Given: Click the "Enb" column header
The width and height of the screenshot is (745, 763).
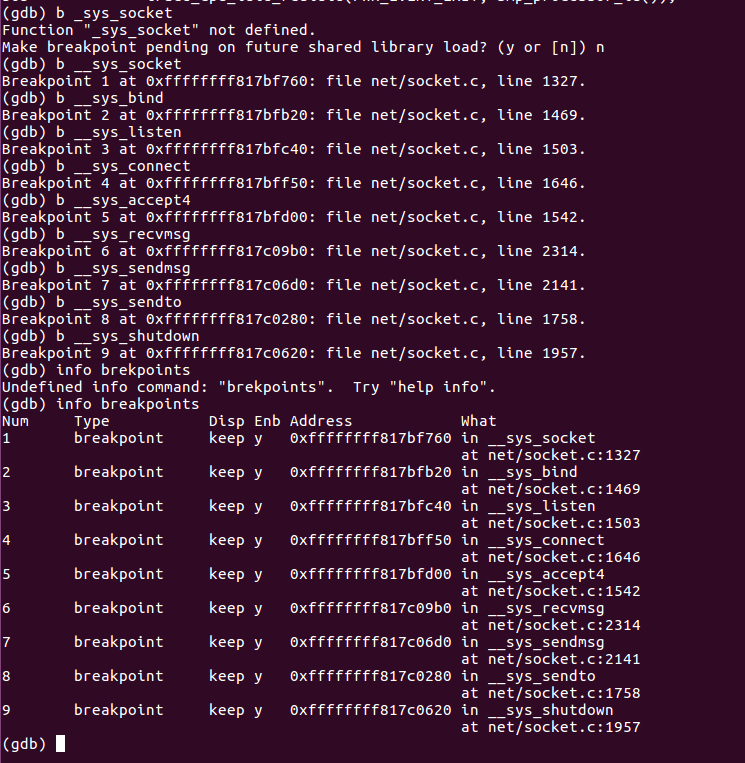Looking at the screenshot, I should pyautogui.click(x=266, y=421).
